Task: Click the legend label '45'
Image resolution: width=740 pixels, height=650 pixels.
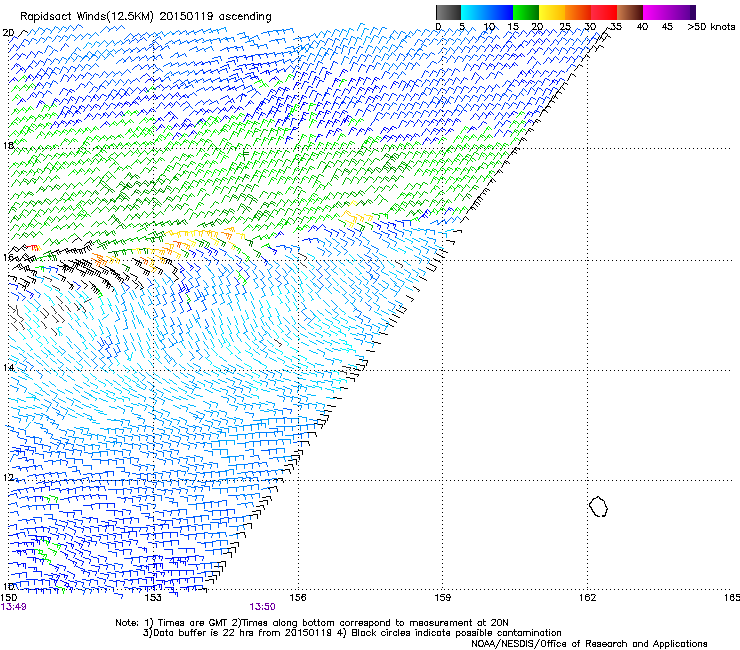Action: pyautogui.click(x=667, y=26)
